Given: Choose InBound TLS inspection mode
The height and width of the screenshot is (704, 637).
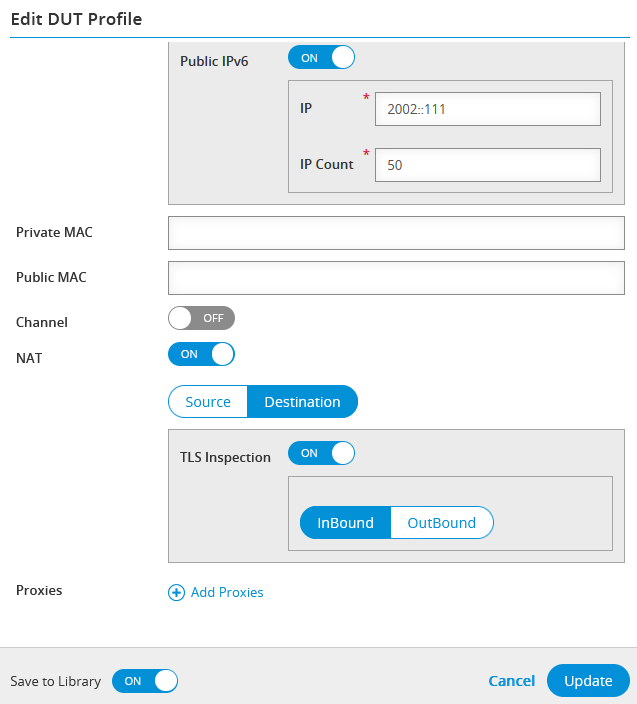Looking at the screenshot, I should tap(345, 523).
